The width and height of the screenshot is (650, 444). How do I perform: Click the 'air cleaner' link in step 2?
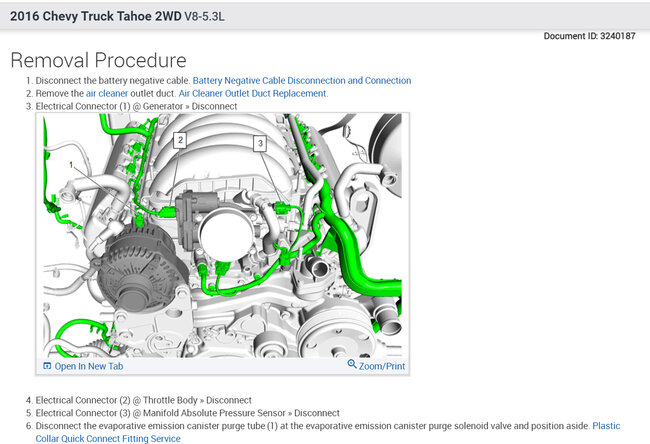click(107, 93)
